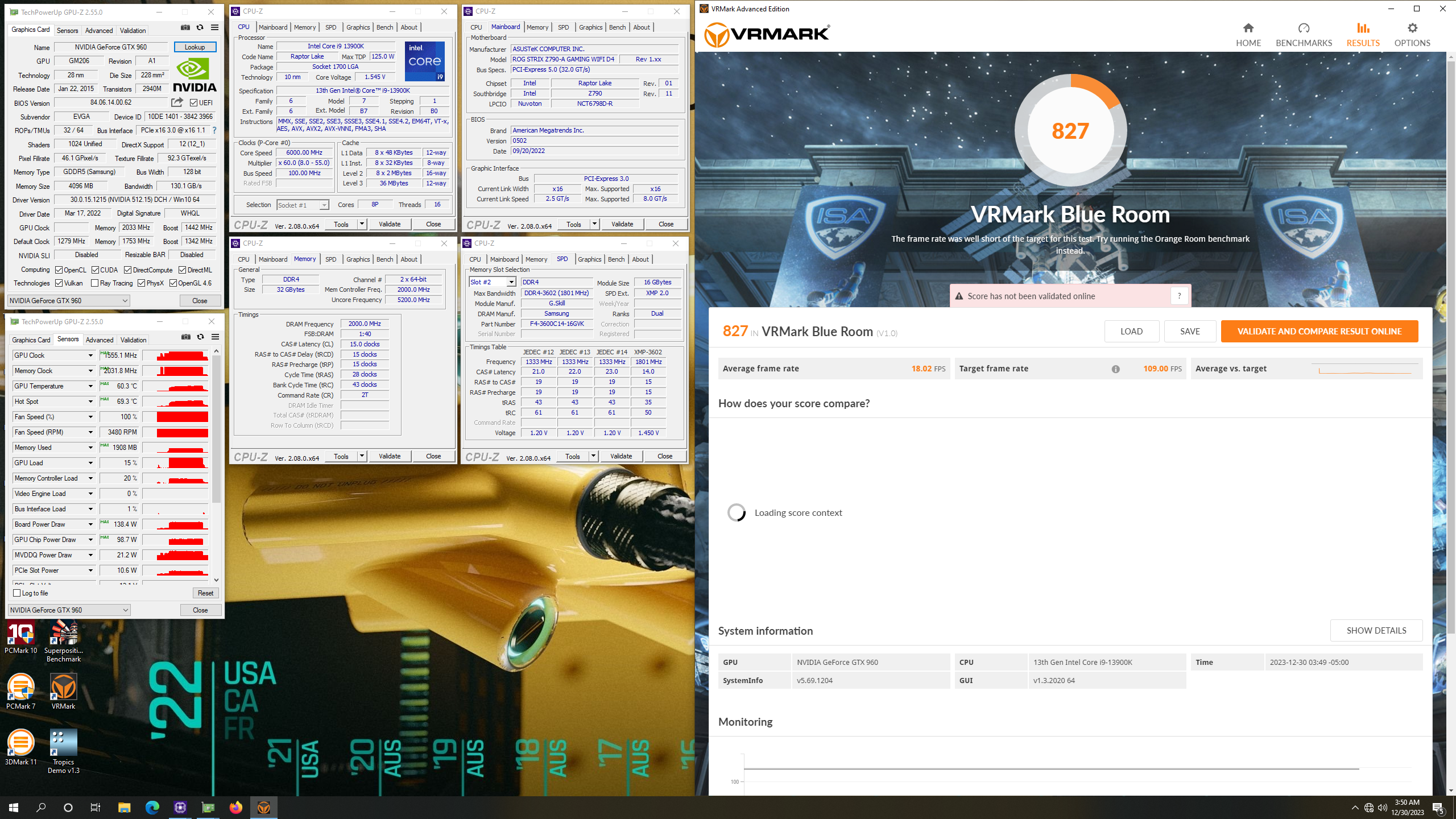
Task: Expand the Board Power Draw sensor dropdown
Action: 90,524
